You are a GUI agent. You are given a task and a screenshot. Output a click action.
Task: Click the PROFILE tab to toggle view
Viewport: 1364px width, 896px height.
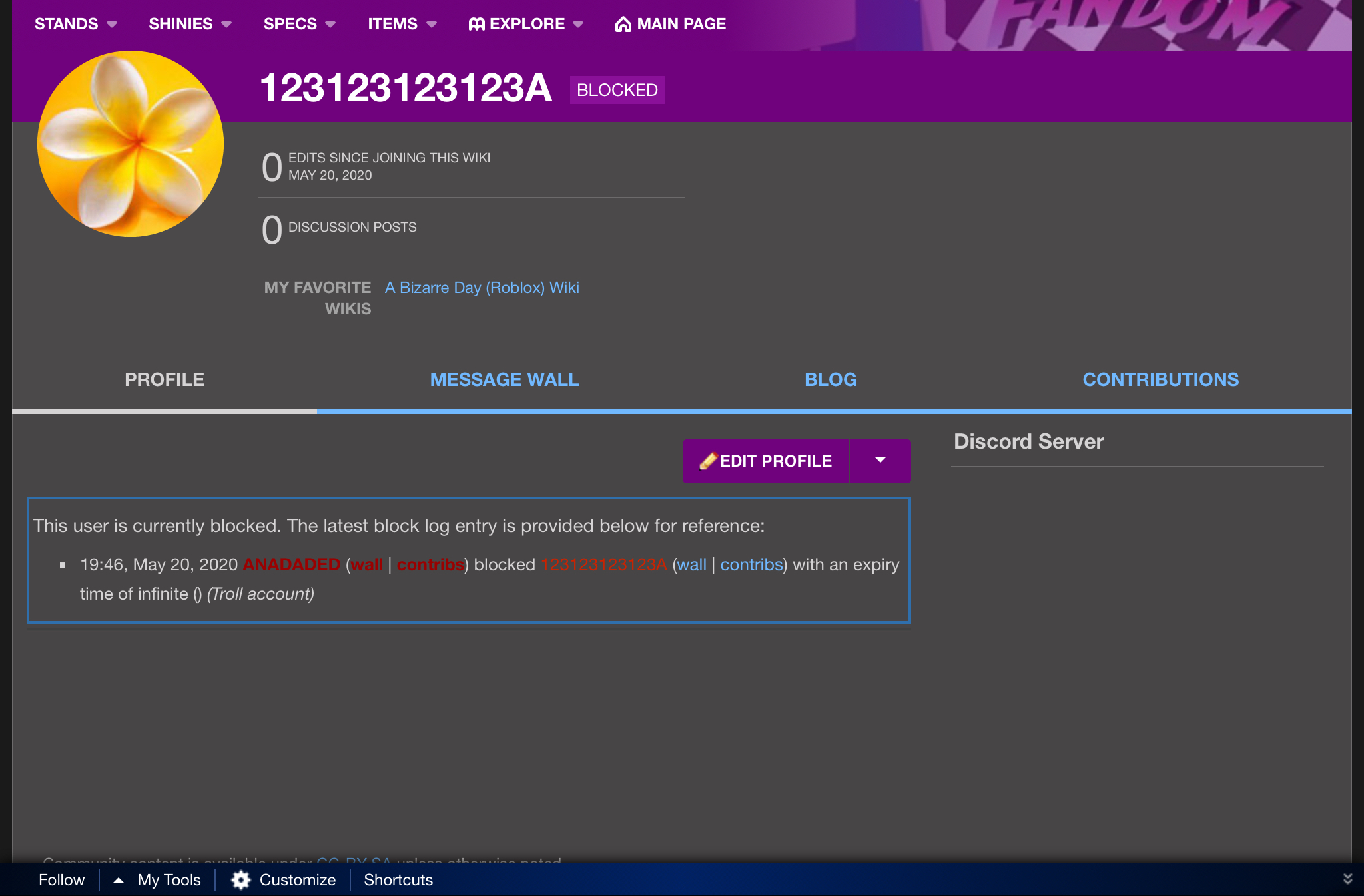[x=164, y=379]
